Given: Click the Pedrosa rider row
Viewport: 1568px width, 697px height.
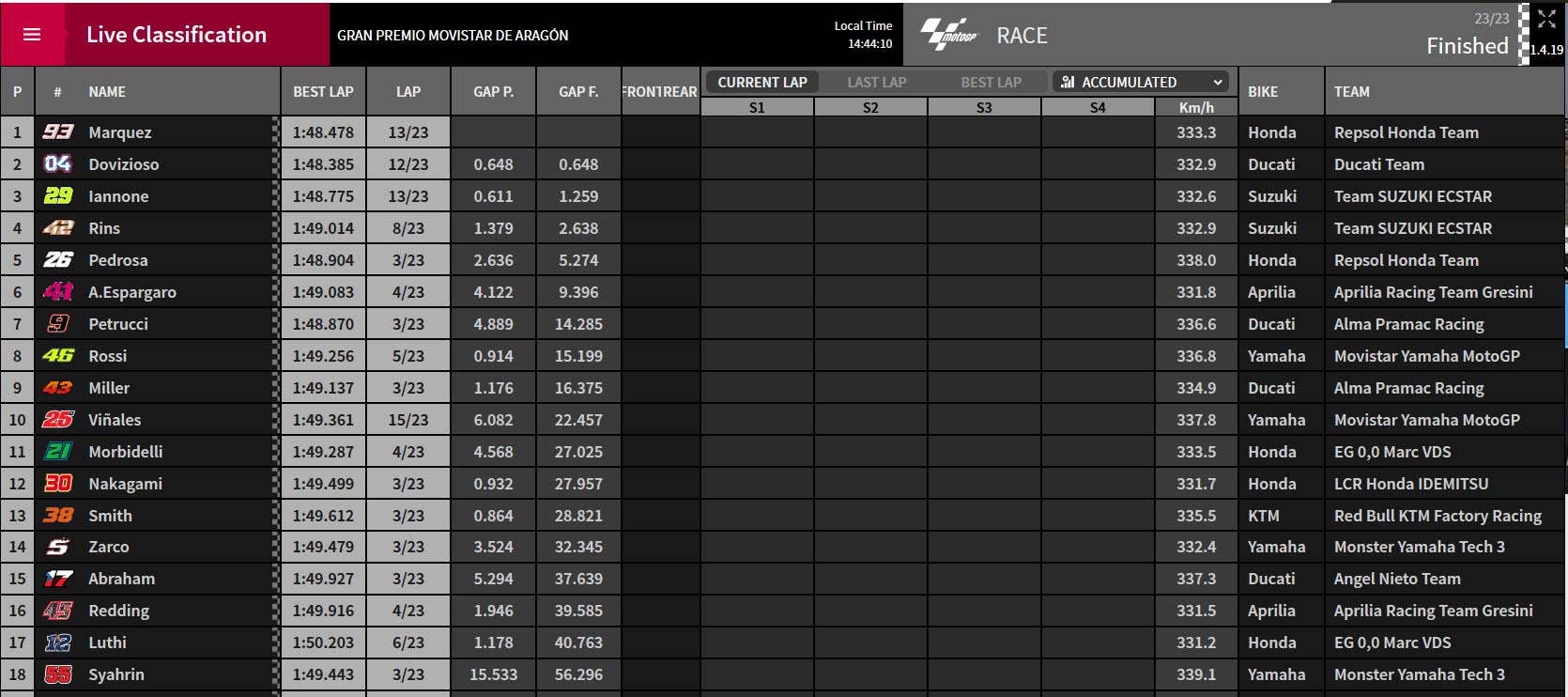Looking at the screenshot, I should [x=781, y=260].
